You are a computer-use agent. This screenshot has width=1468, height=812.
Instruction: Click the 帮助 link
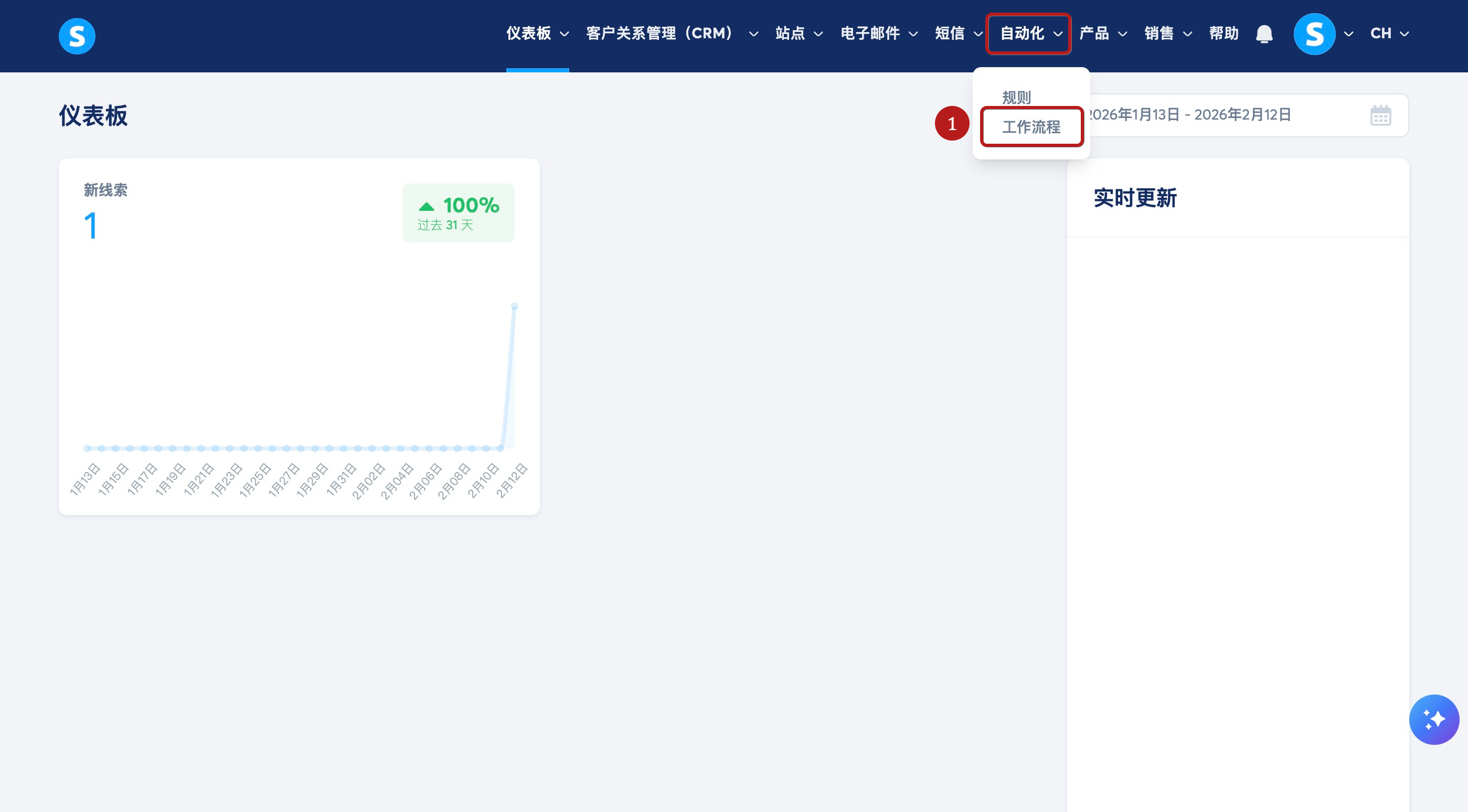[x=1224, y=34]
